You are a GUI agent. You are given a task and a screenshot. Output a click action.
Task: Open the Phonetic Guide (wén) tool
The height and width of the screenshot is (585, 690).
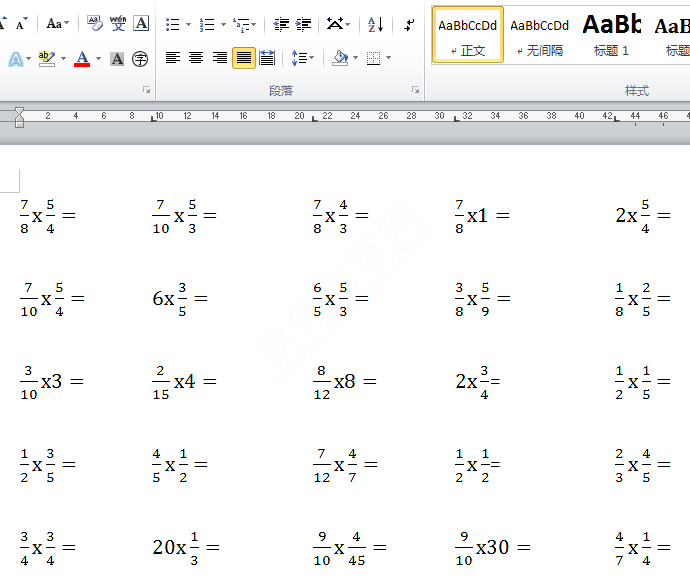117,23
